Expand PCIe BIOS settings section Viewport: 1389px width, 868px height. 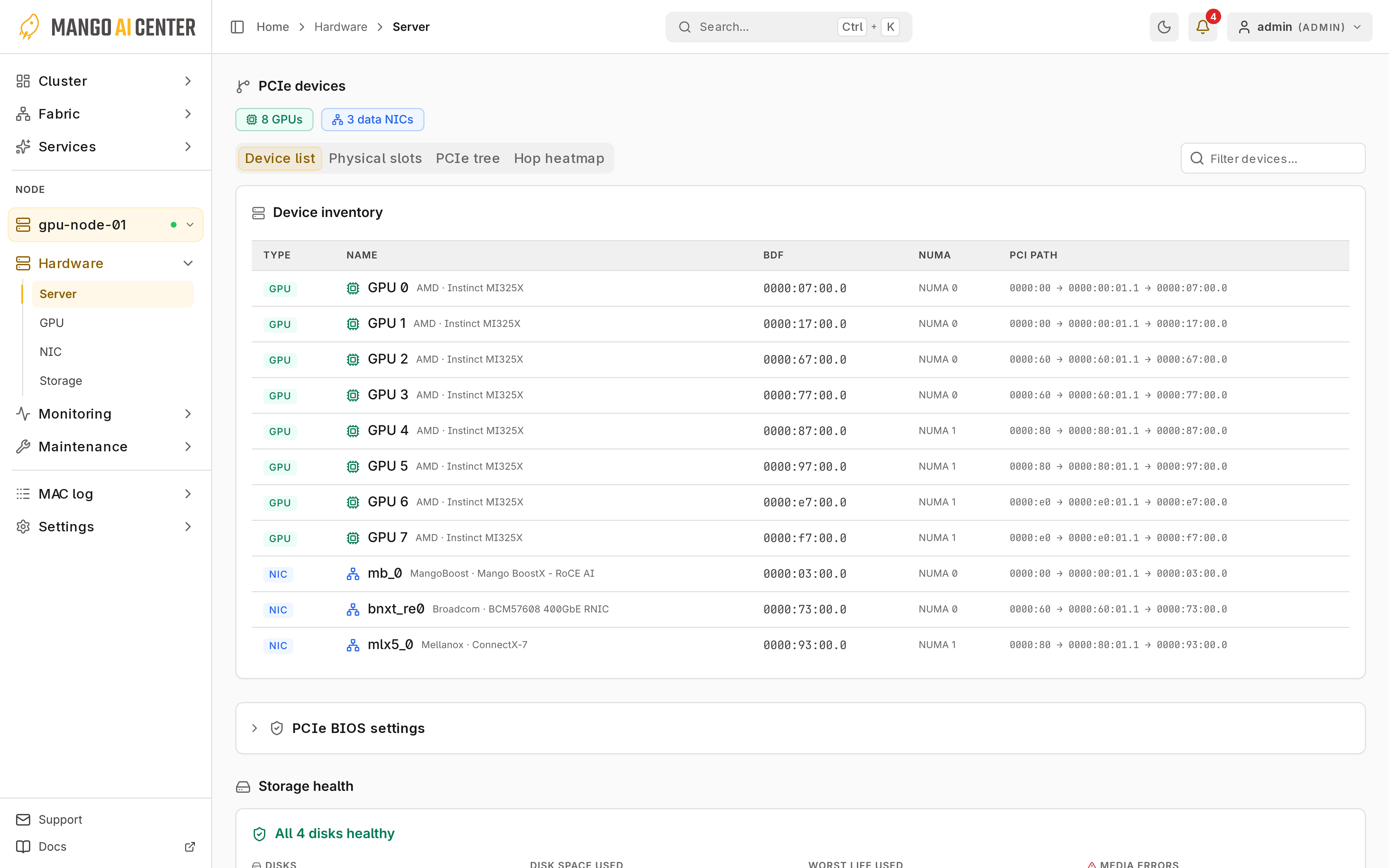800,728
